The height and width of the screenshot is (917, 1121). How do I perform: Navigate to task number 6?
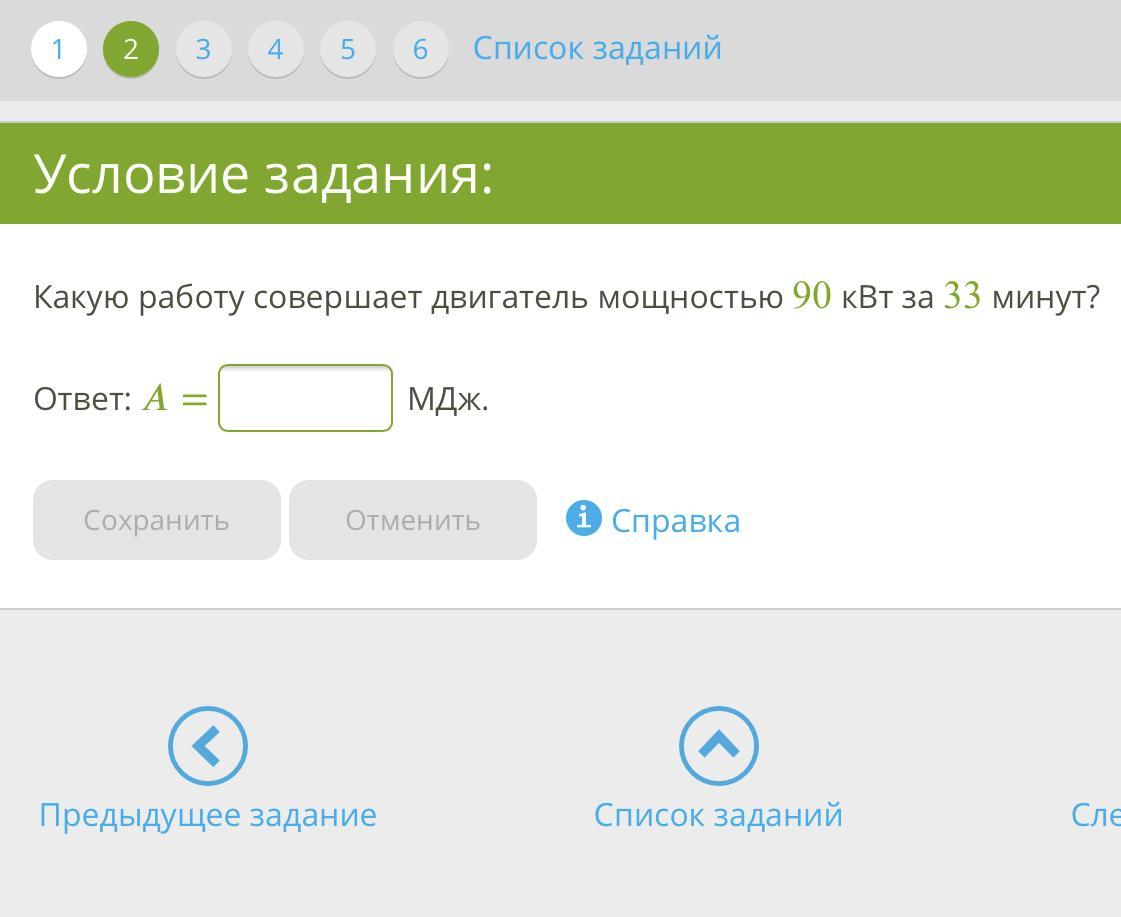point(420,49)
